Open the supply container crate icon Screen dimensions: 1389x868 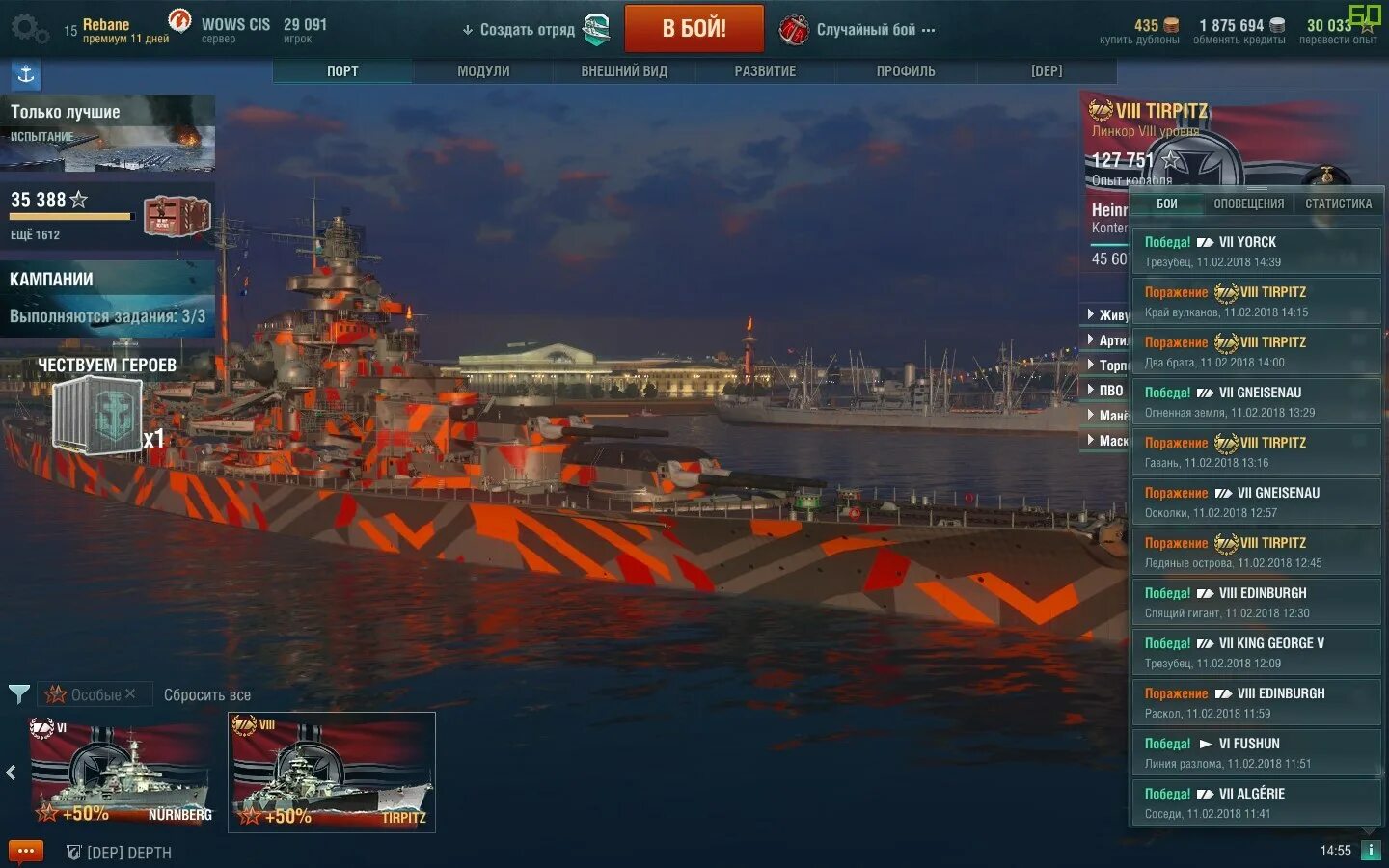pyautogui.click(x=177, y=215)
